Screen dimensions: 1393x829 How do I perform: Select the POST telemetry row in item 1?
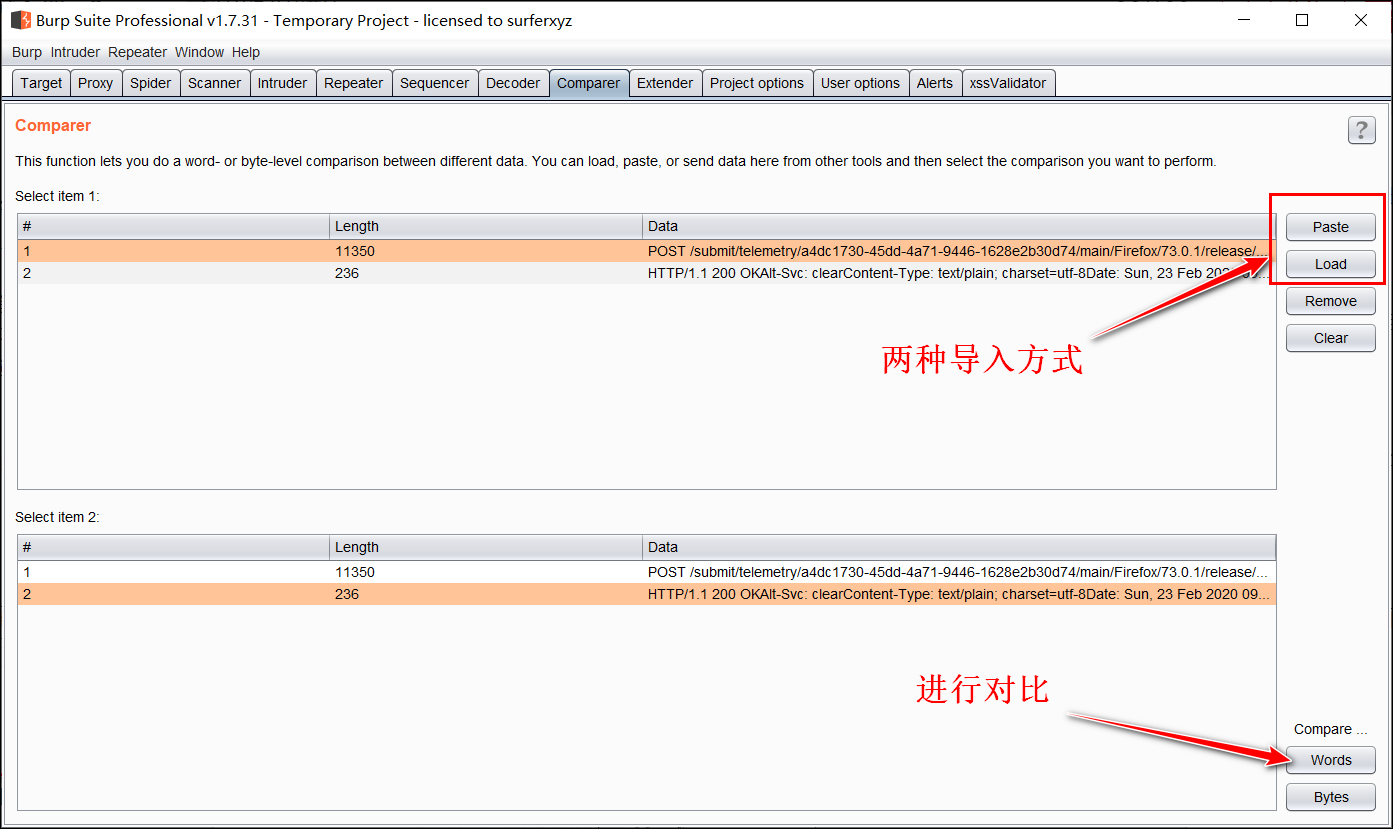647,251
